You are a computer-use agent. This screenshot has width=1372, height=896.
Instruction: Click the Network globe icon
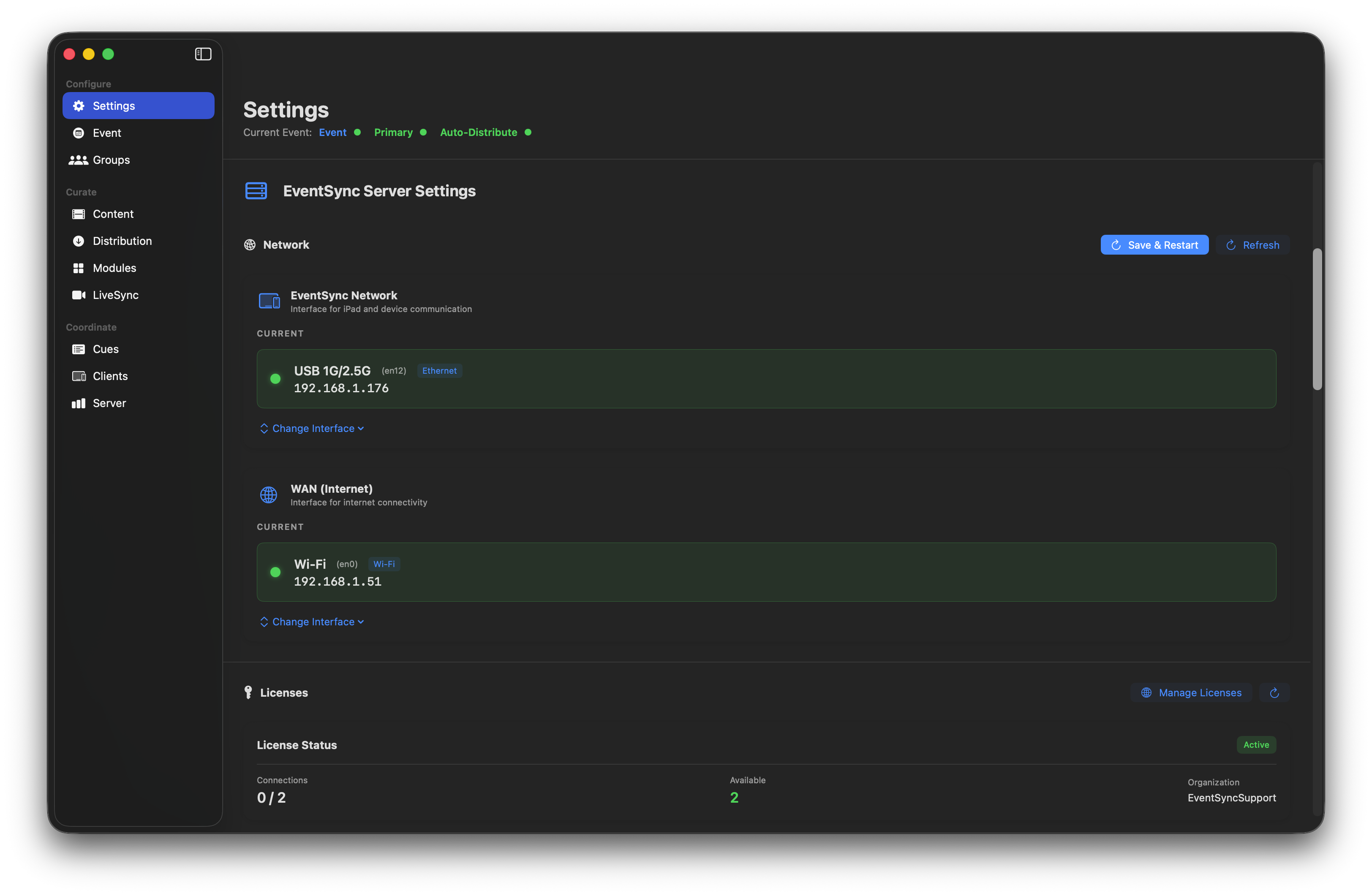pyautogui.click(x=250, y=245)
